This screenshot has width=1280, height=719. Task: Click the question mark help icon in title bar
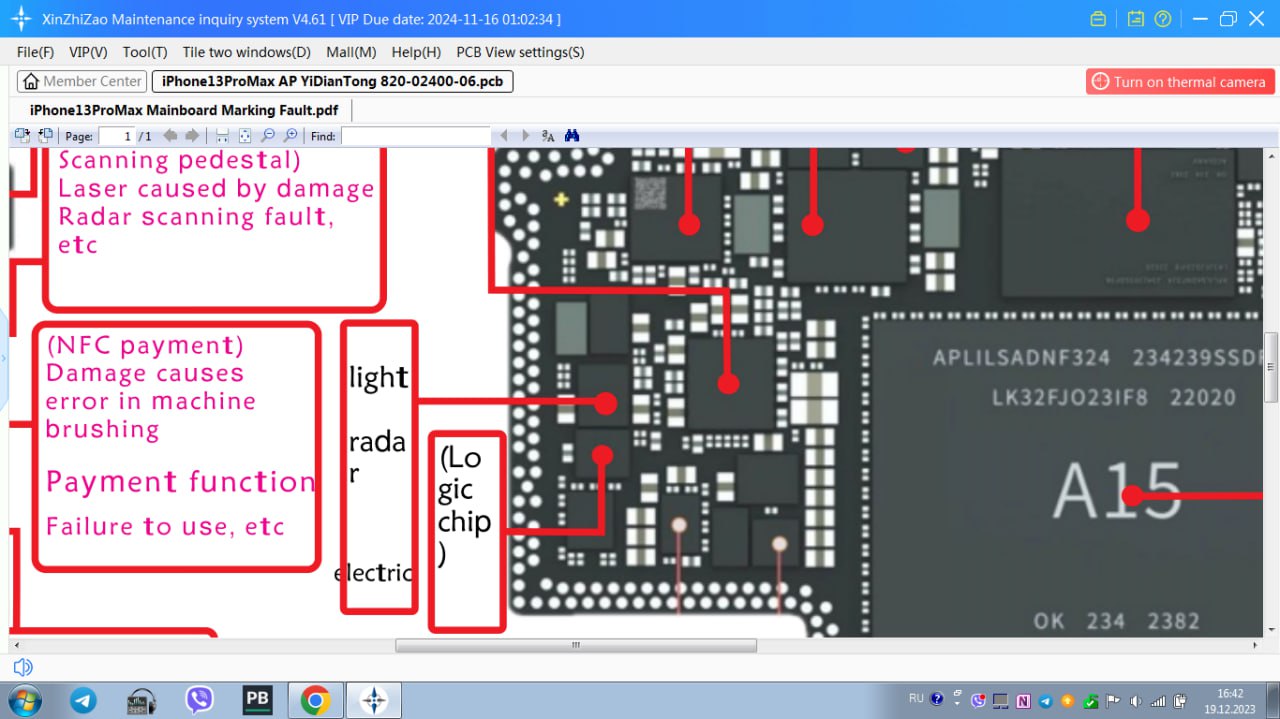pyautogui.click(x=1163, y=19)
